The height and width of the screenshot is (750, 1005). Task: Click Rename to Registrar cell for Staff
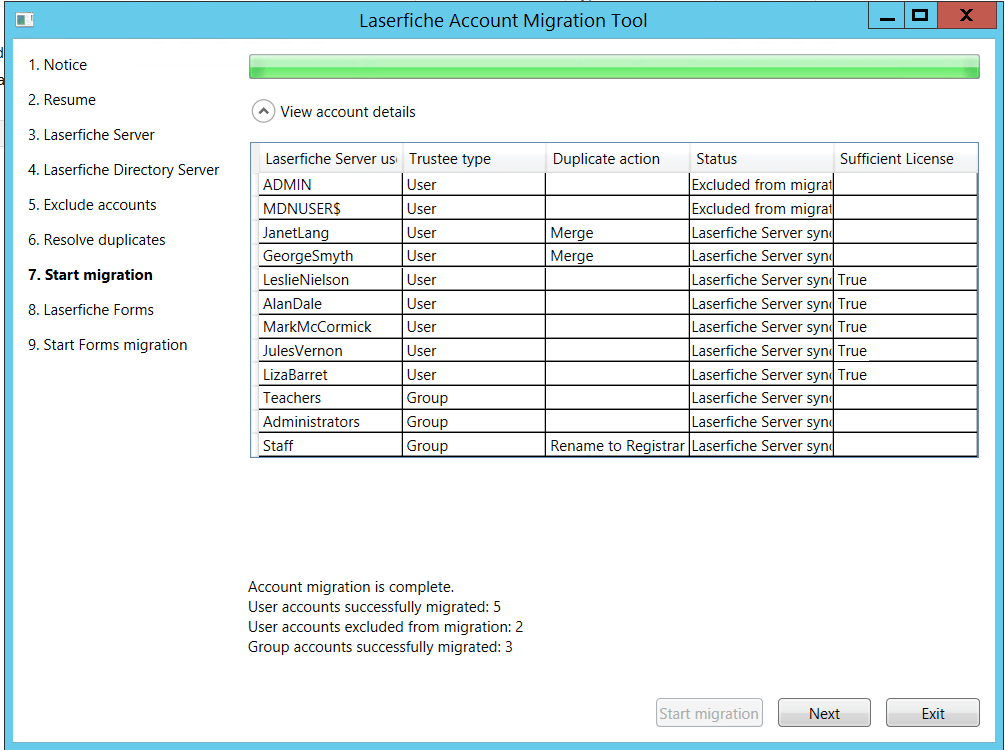pos(617,446)
